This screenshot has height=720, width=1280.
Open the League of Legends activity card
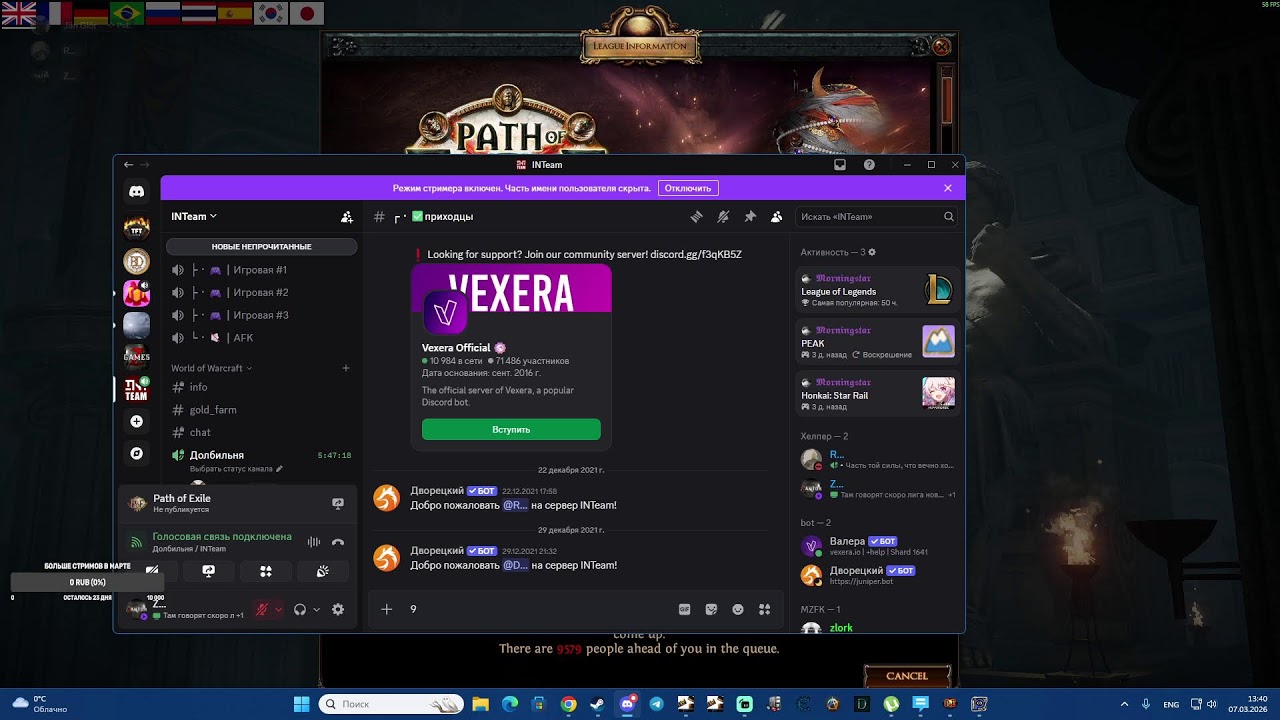878,291
